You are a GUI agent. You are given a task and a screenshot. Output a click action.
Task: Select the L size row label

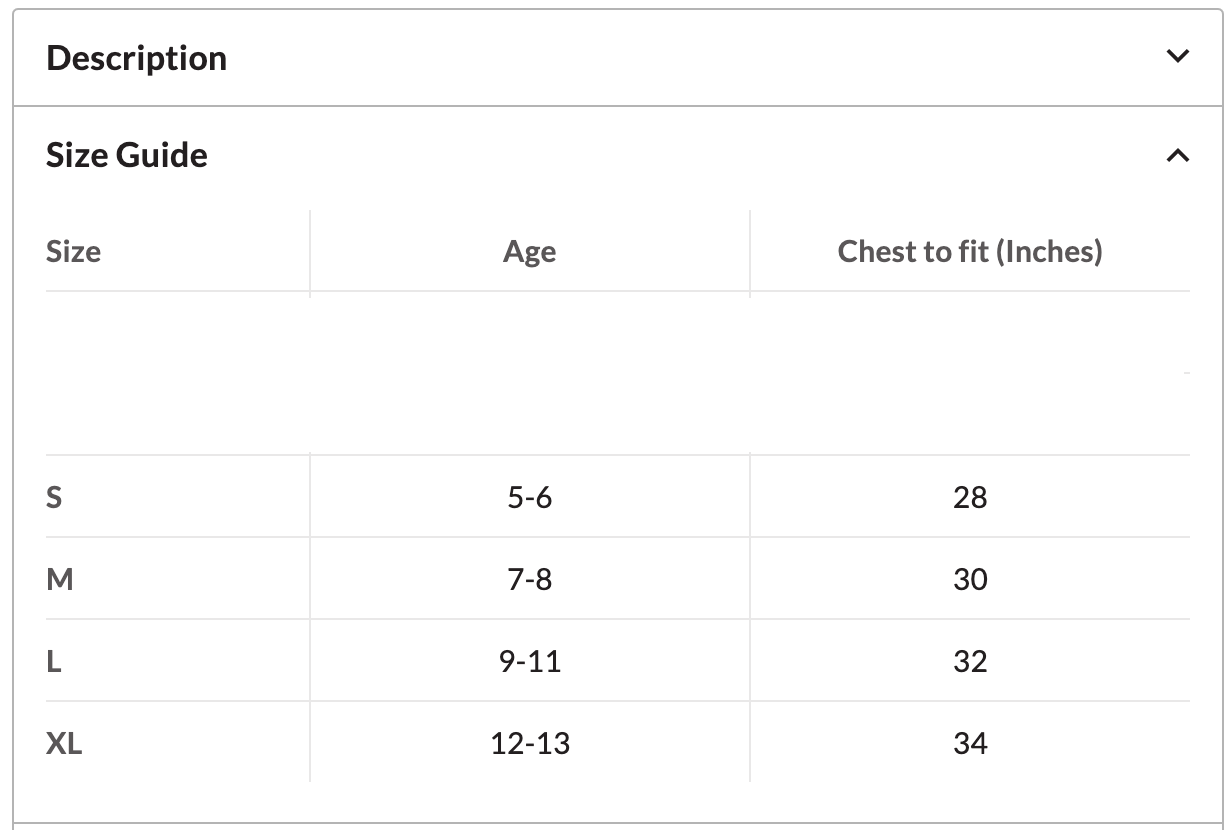pyautogui.click(x=54, y=661)
